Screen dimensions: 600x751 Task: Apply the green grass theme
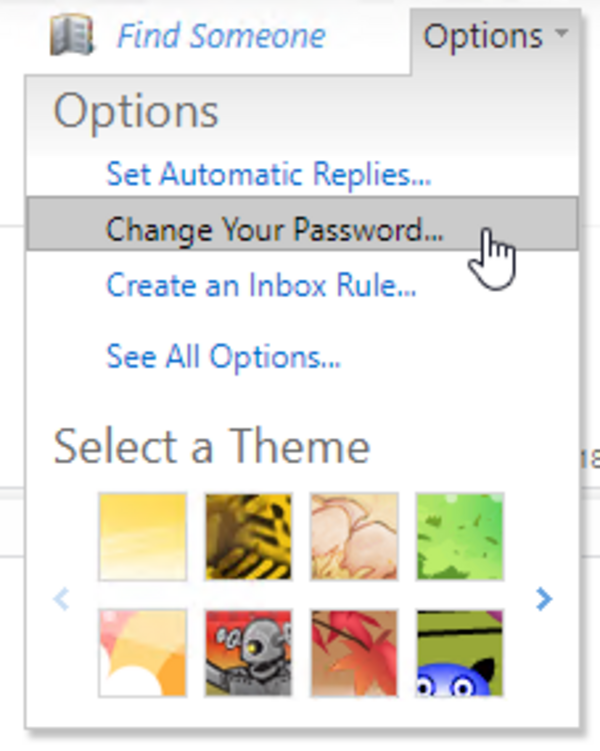(460, 536)
